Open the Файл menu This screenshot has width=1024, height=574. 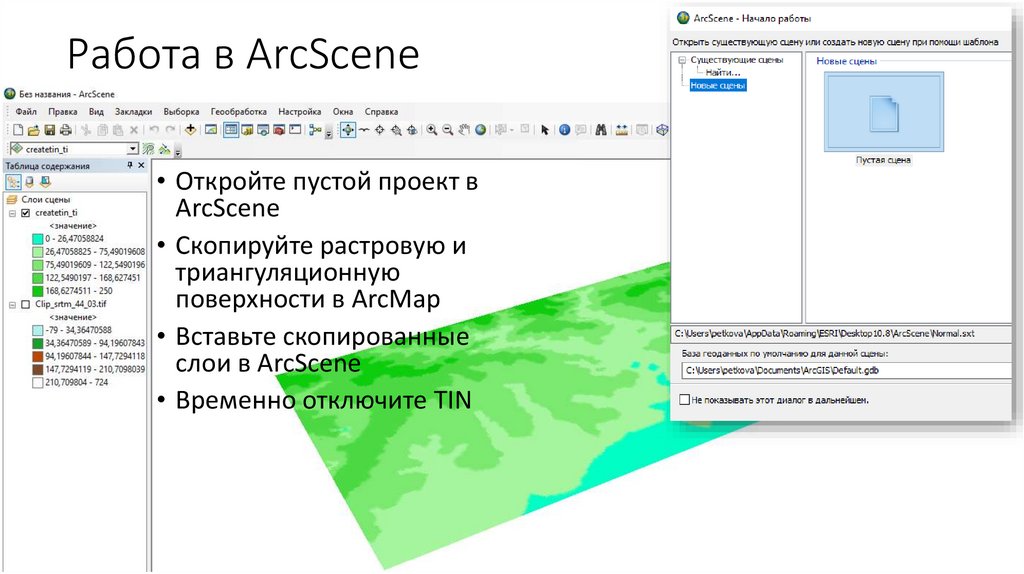(x=26, y=112)
